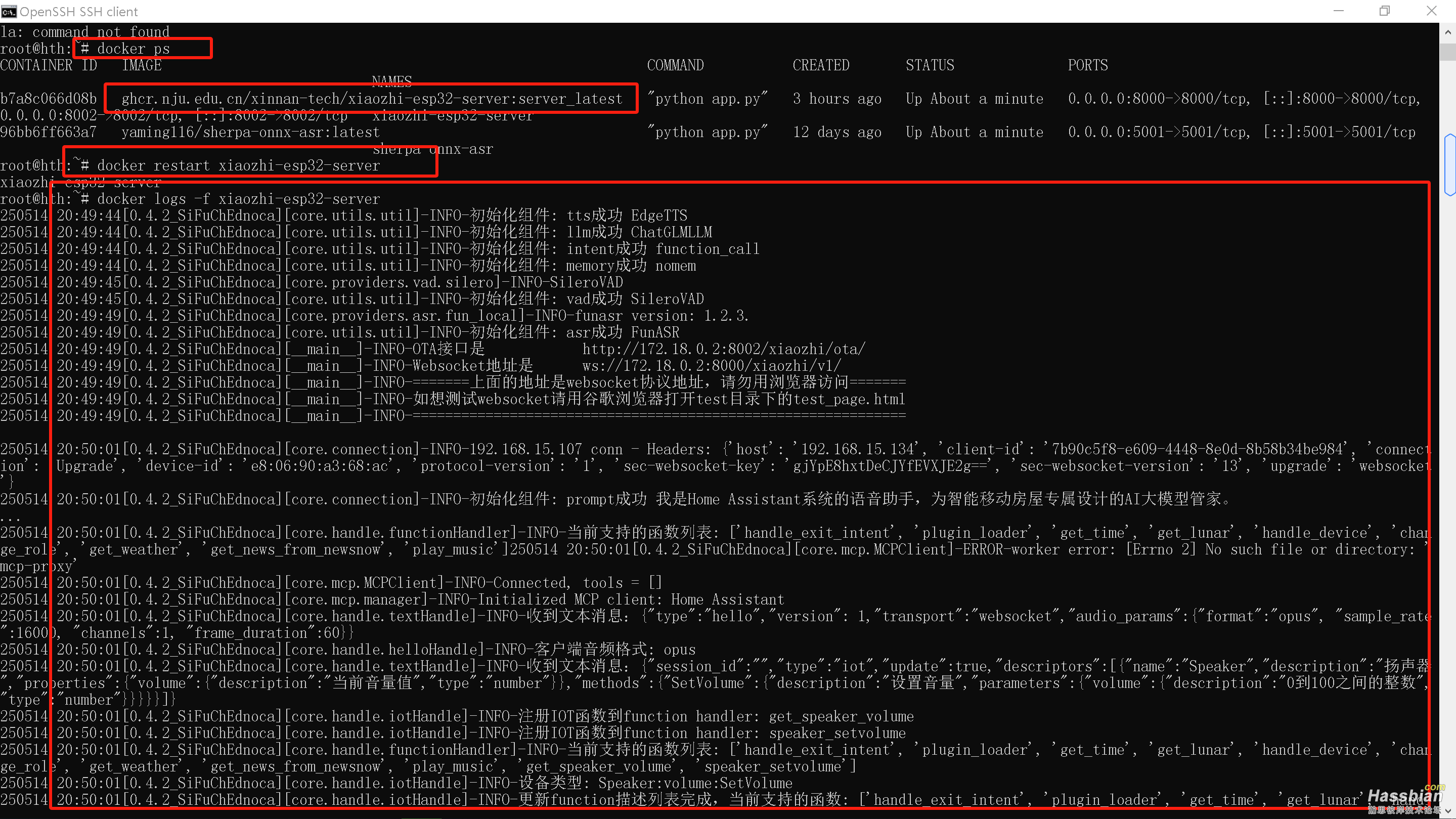Click the '设备类型: Speaker:volume:SetVolume' log line

tap(396, 784)
